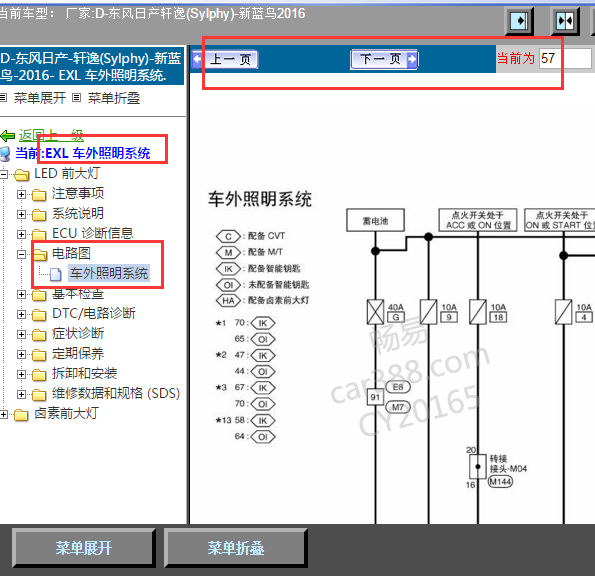Click the 40A fuse G symbol

coord(375,312)
